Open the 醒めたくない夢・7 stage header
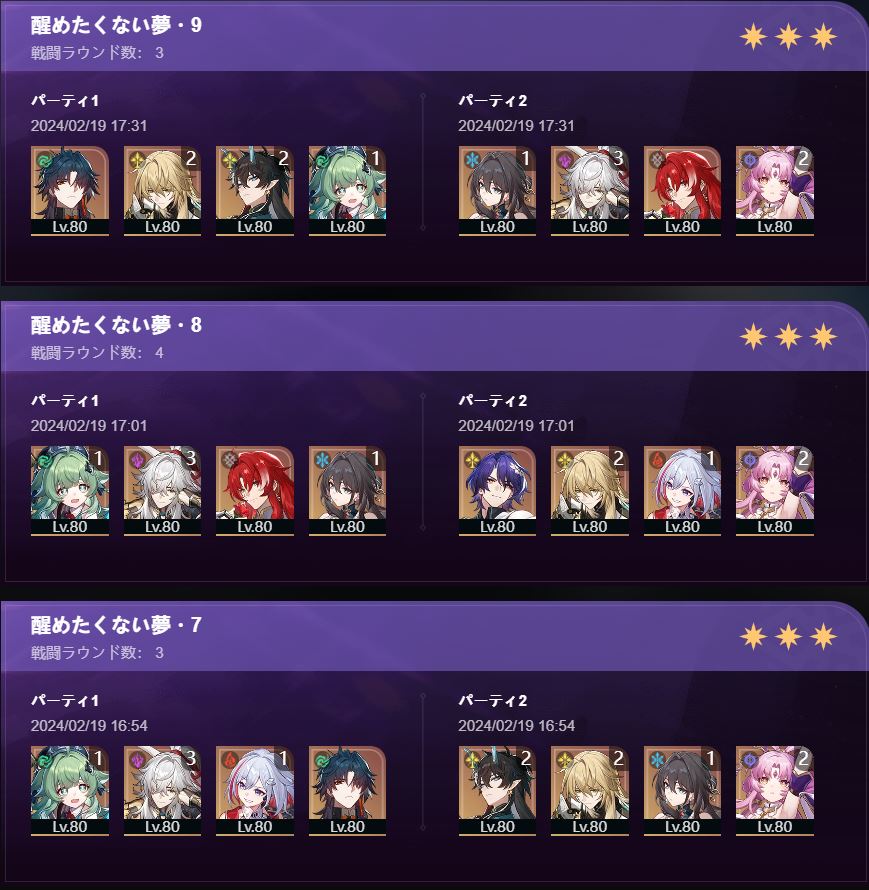This screenshot has width=869, height=890. 116,625
